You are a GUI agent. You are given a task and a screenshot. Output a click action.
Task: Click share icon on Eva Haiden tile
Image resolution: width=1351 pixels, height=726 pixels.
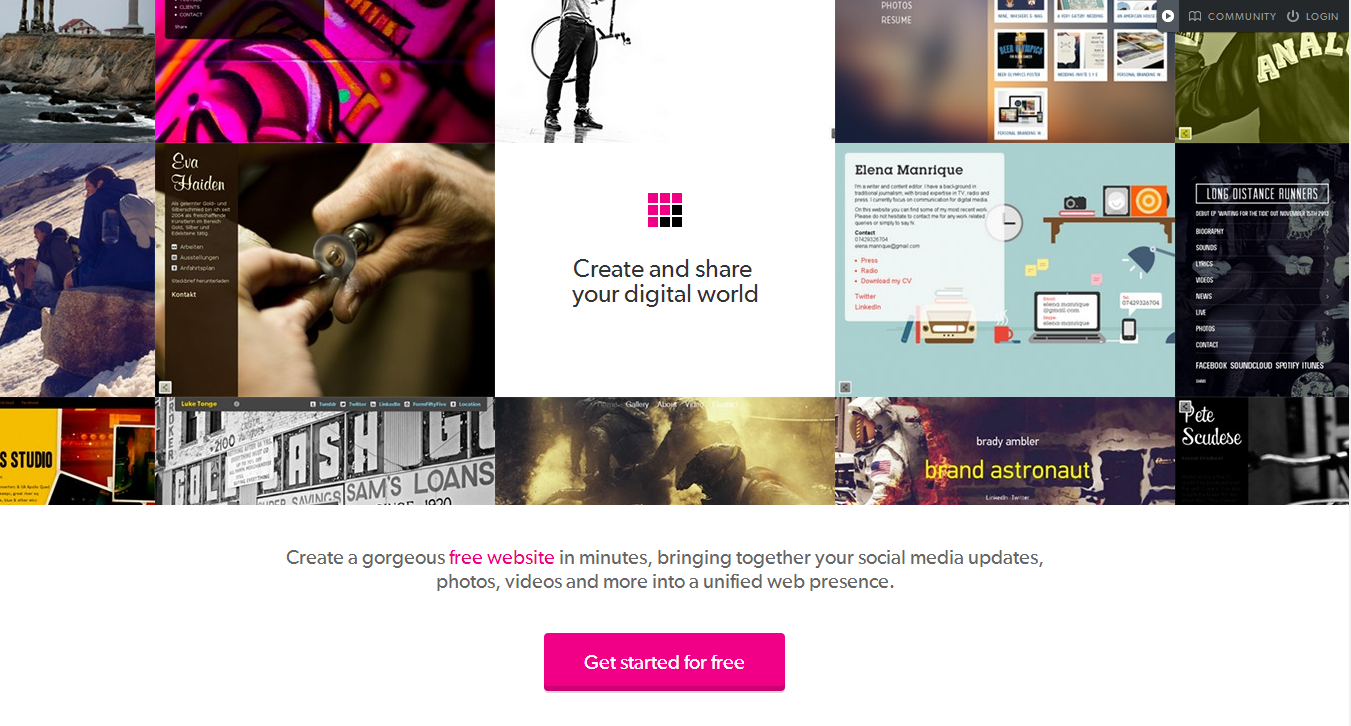166,387
